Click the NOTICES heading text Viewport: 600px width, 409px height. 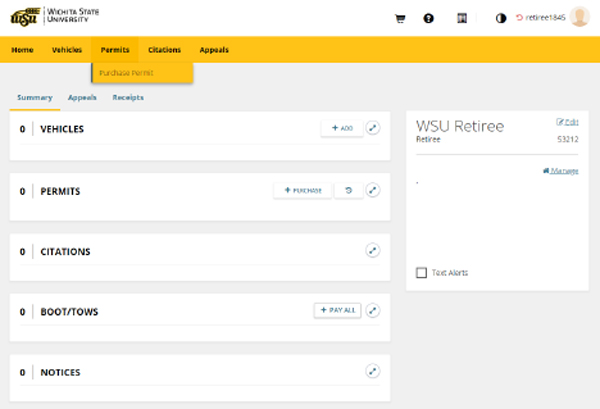[60, 372]
